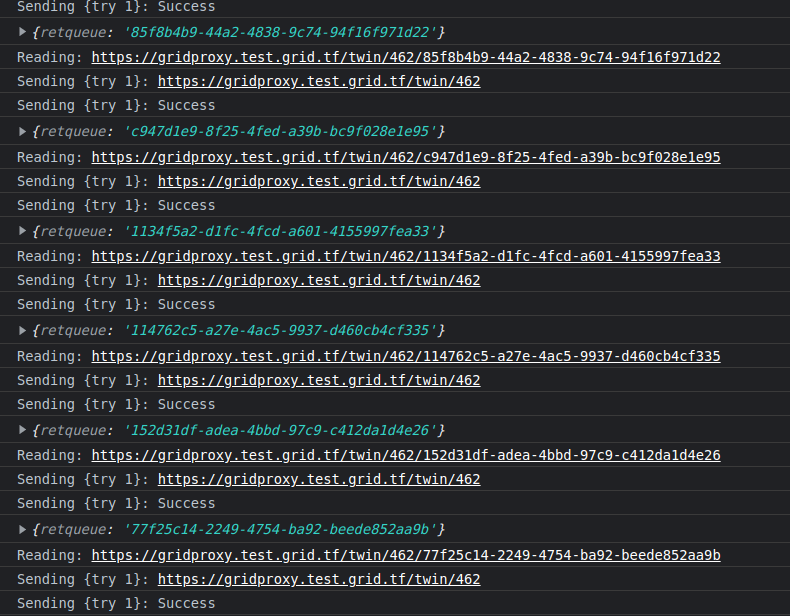Select retqueue value '85f8b4b9-44a2-4838-9c74-94f16f971d22'
This screenshot has width=790, height=616.
280,32
